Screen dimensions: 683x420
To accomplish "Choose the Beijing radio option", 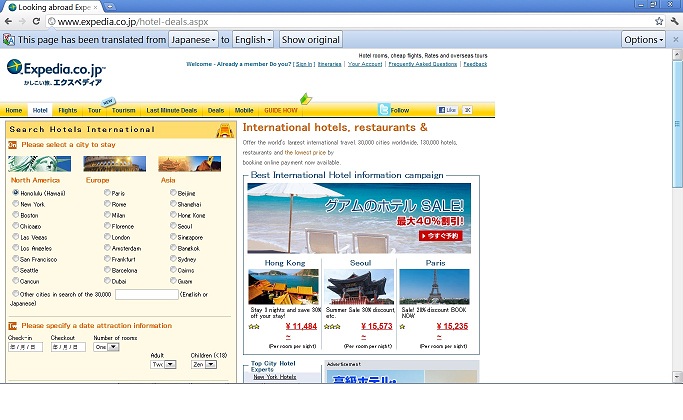I will [173, 192].
